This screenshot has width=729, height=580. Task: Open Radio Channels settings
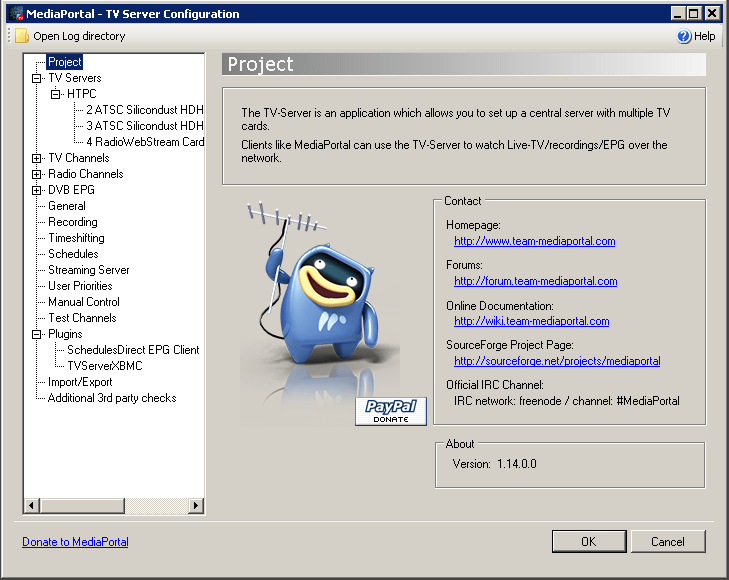86,174
